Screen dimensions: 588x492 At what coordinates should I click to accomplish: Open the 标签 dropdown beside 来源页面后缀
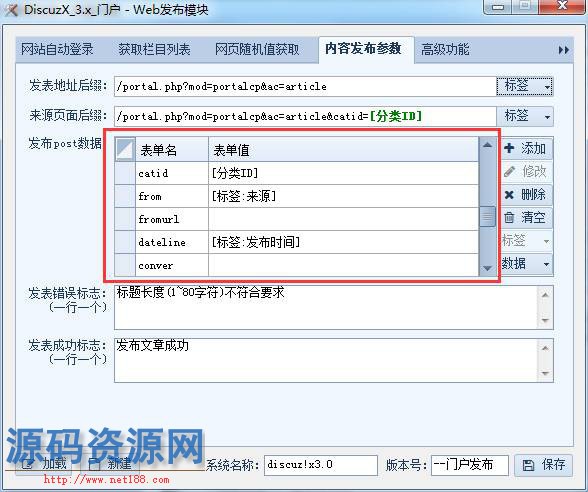pos(525,116)
